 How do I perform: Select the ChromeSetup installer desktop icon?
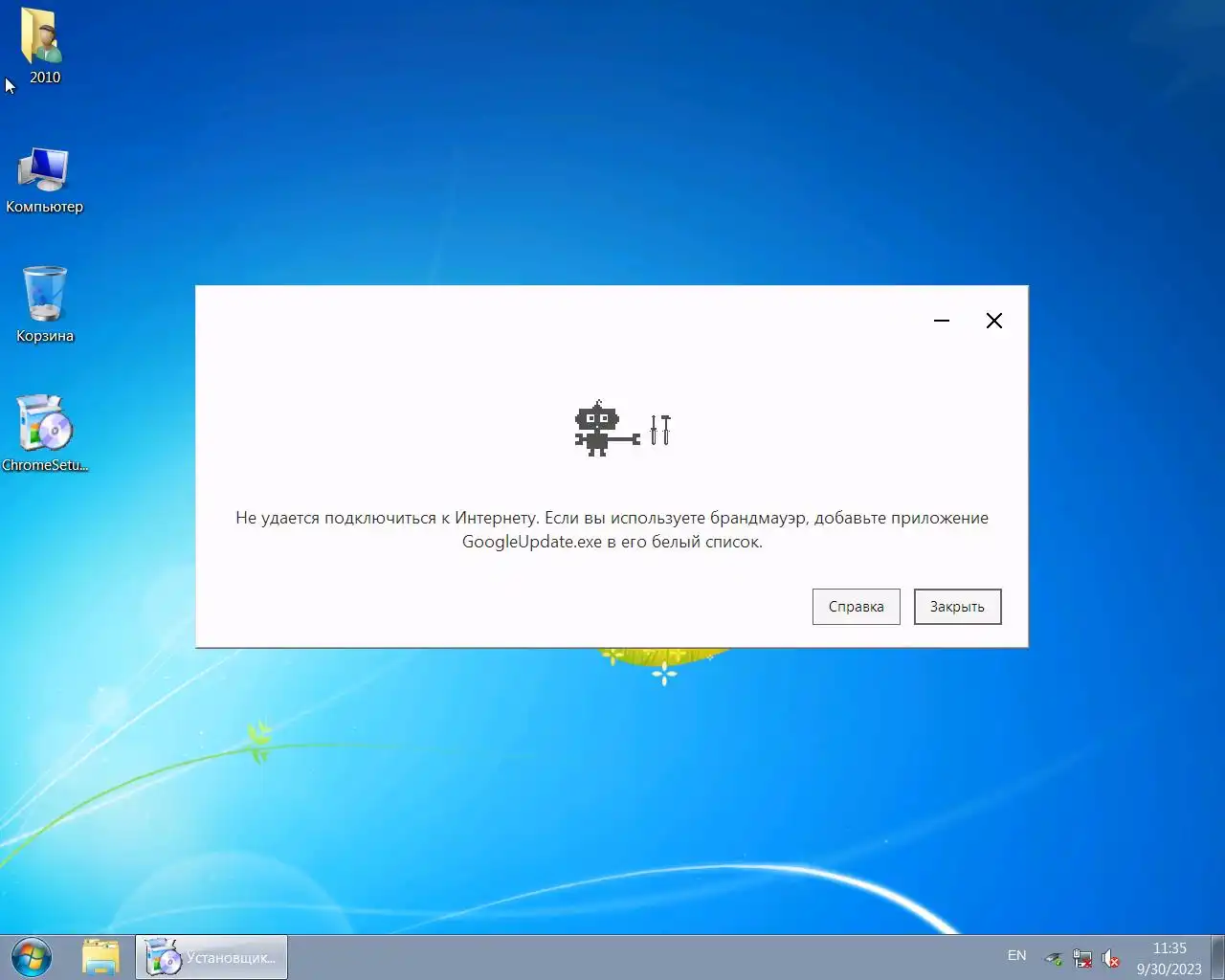coord(44,434)
